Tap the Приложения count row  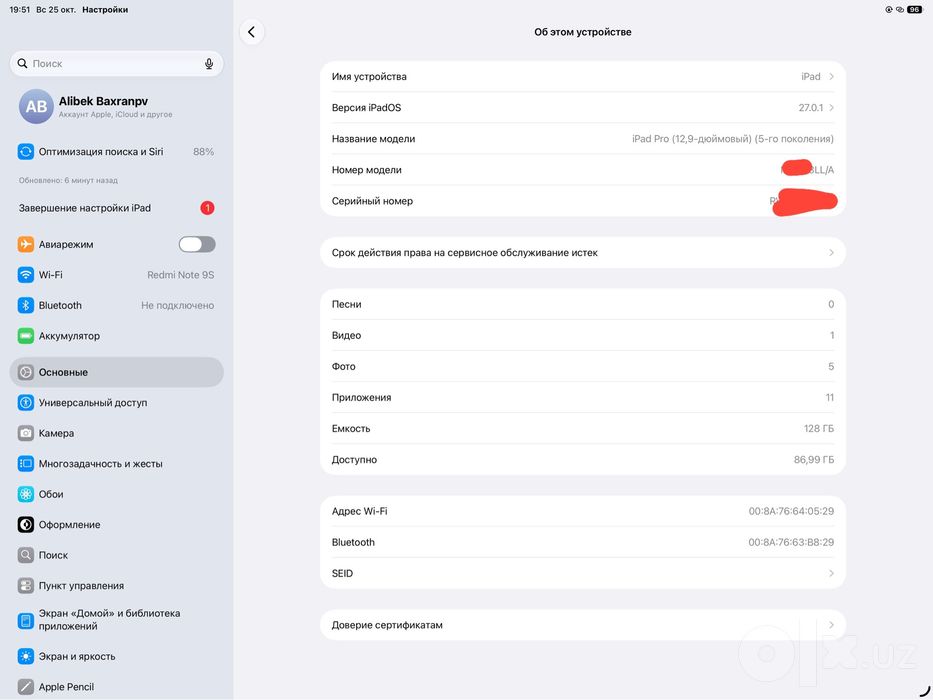[583, 398]
